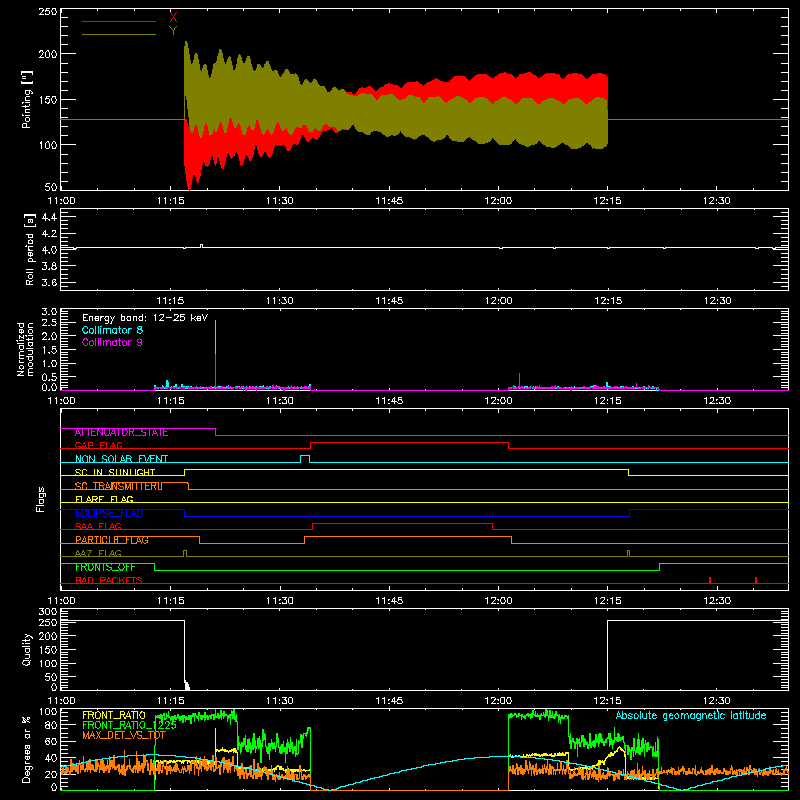Click the 3.0 tick on modulation axis

tap(49, 312)
